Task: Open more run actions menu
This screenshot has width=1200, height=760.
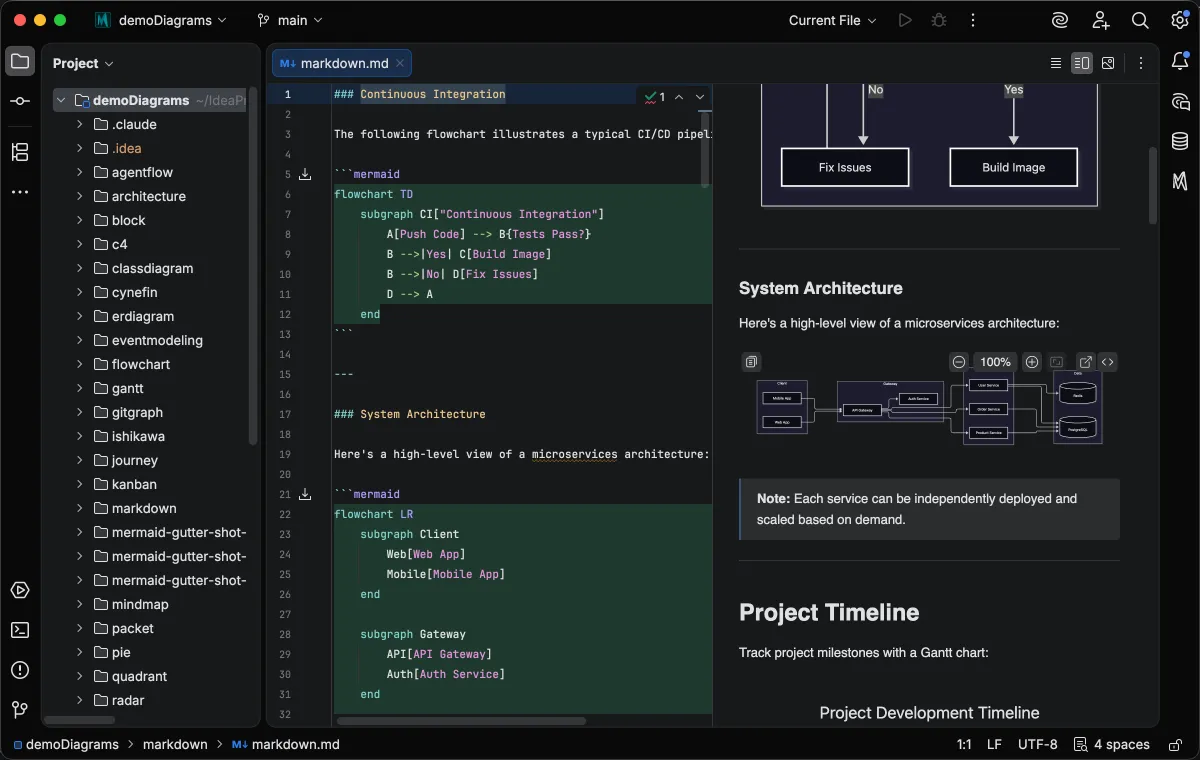Action: pos(972,20)
